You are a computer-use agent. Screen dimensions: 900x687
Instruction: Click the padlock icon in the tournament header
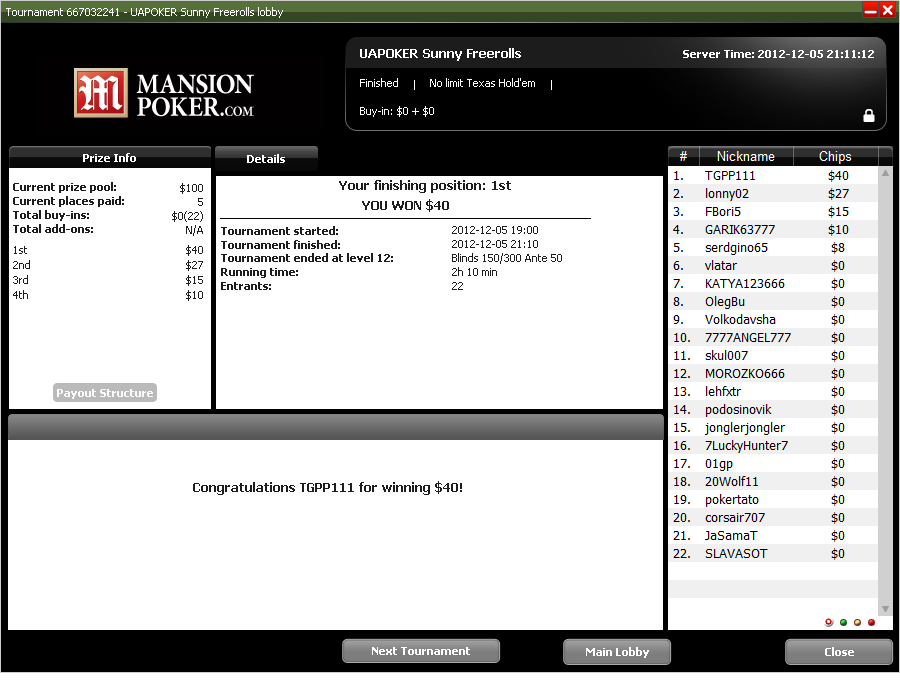(869, 115)
